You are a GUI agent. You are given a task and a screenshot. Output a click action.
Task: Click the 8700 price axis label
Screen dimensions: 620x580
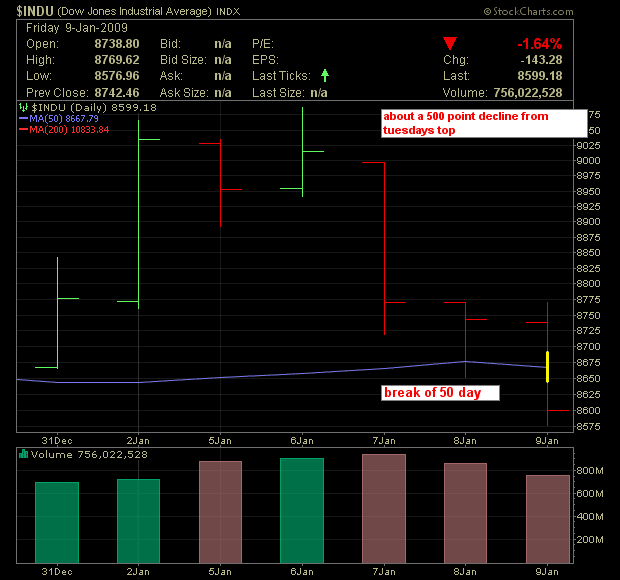pos(588,346)
